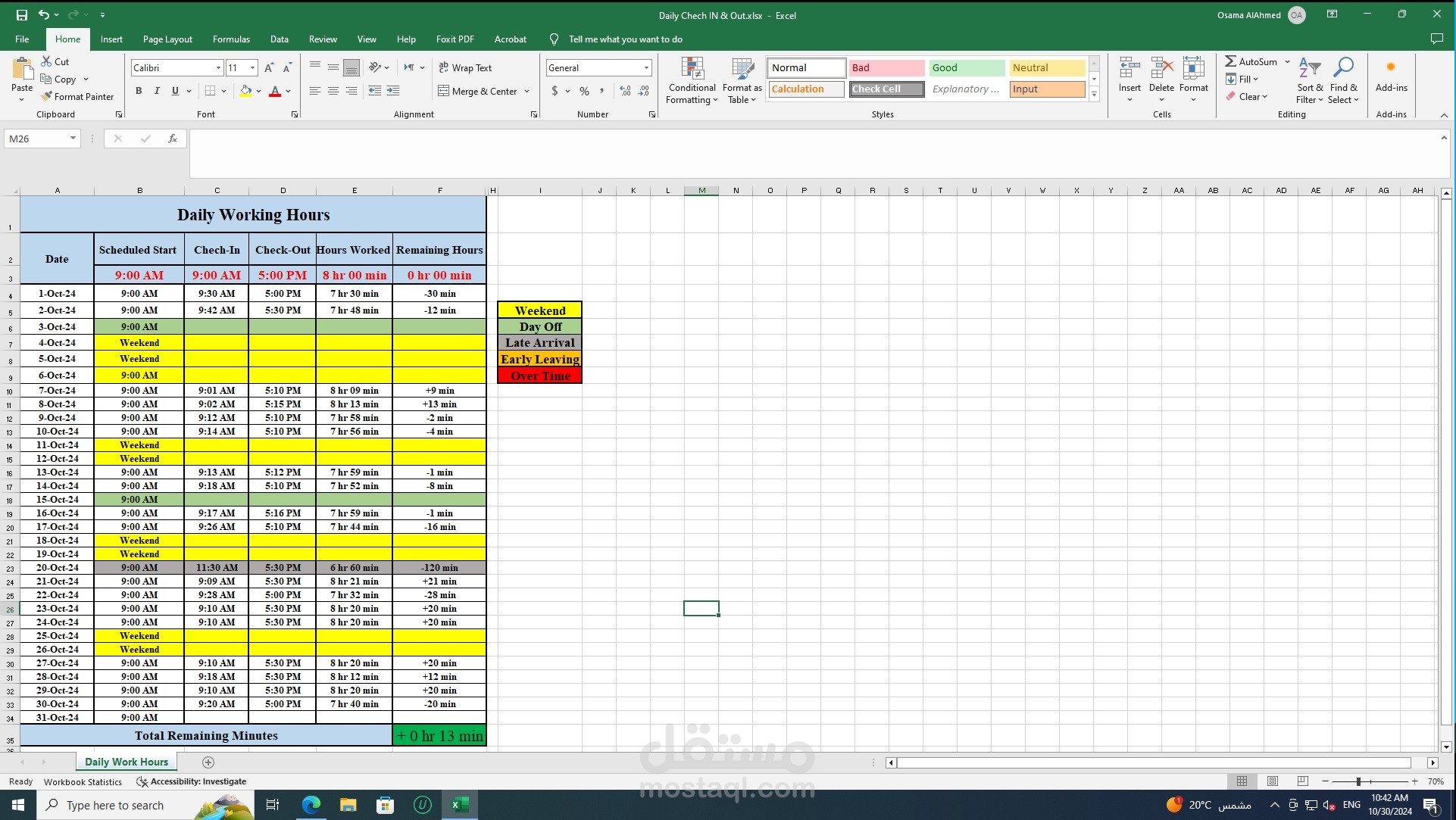Expand the Name Box dropdown
The height and width of the screenshot is (820, 1456).
(x=73, y=139)
